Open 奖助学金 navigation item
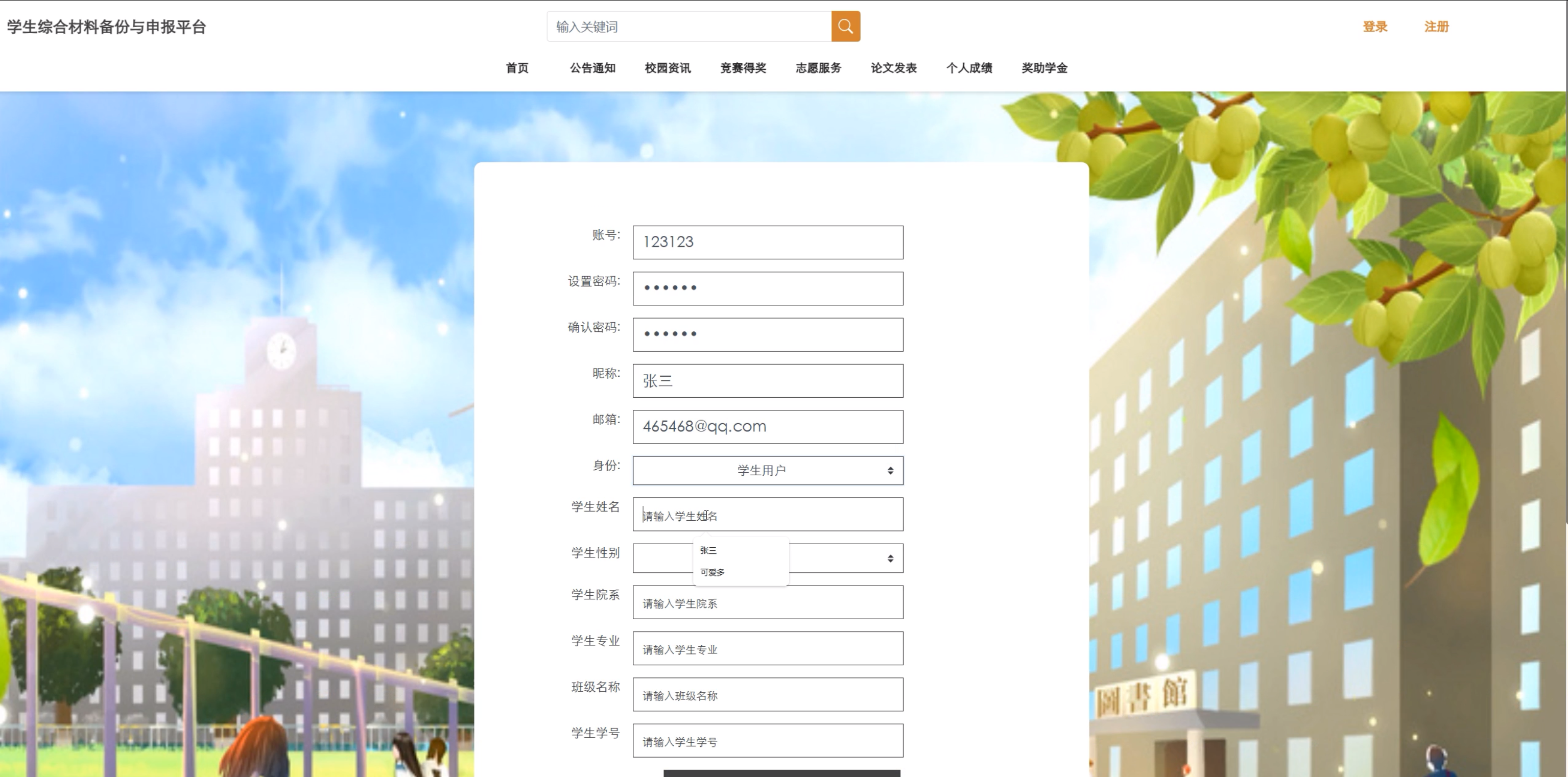 click(x=1044, y=68)
